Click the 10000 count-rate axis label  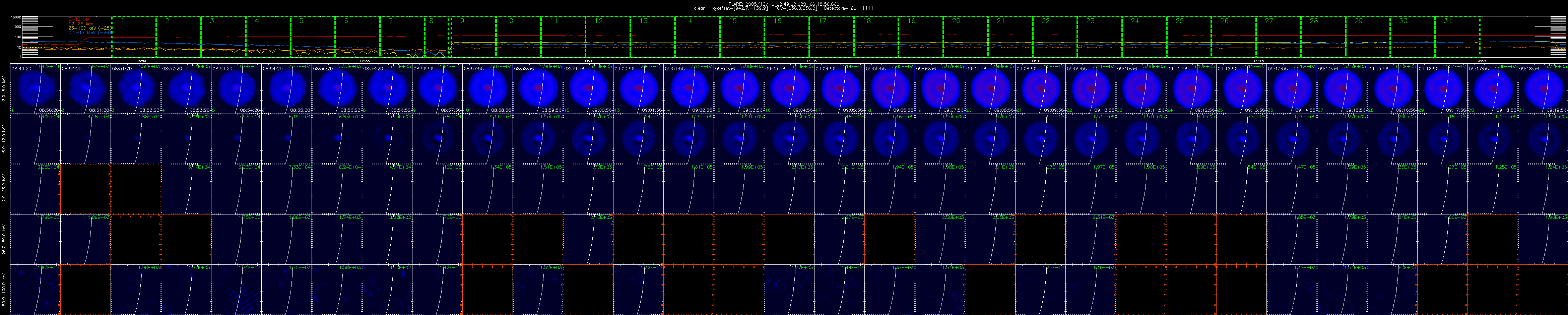coord(16,18)
